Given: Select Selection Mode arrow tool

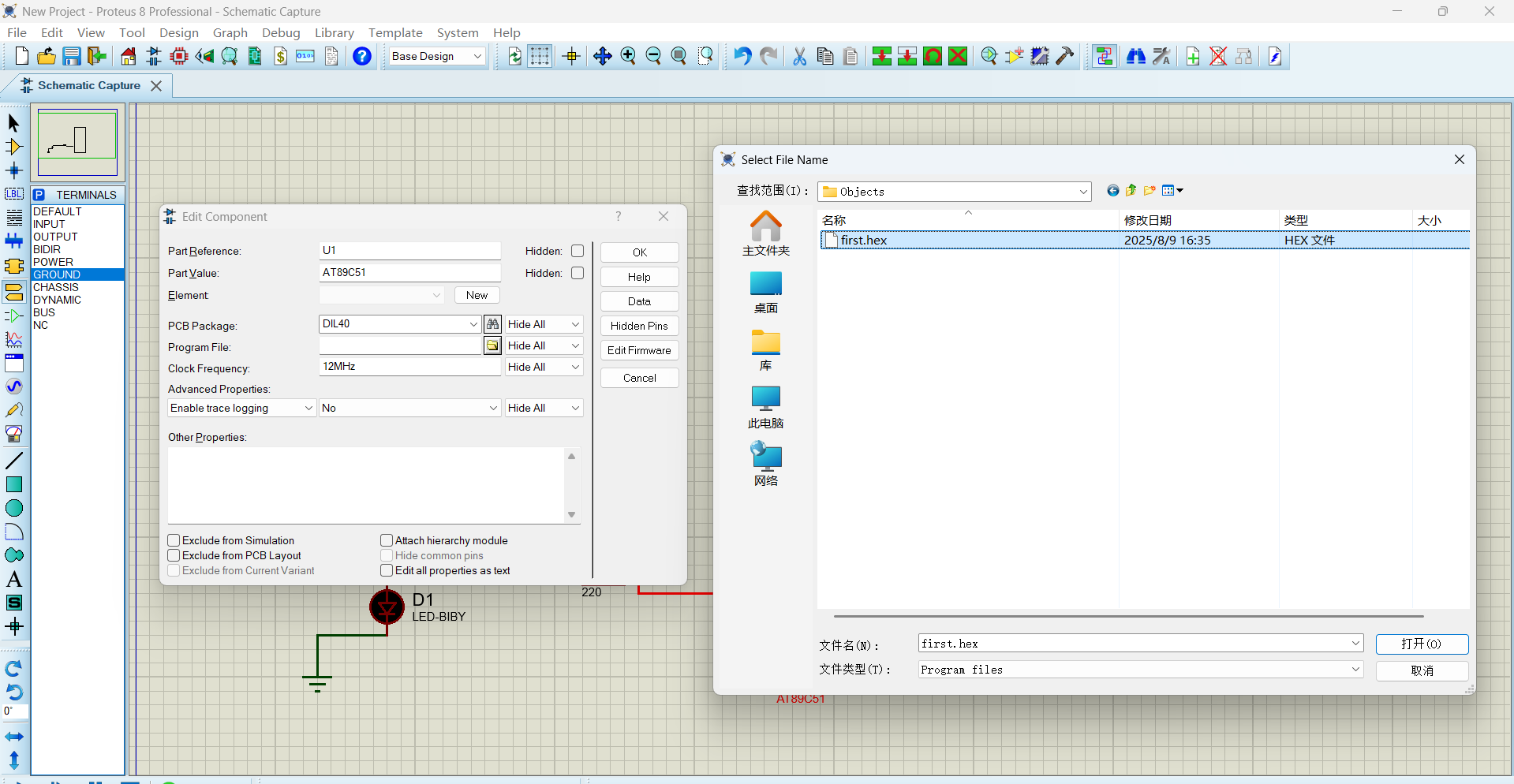Looking at the screenshot, I should (14, 123).
